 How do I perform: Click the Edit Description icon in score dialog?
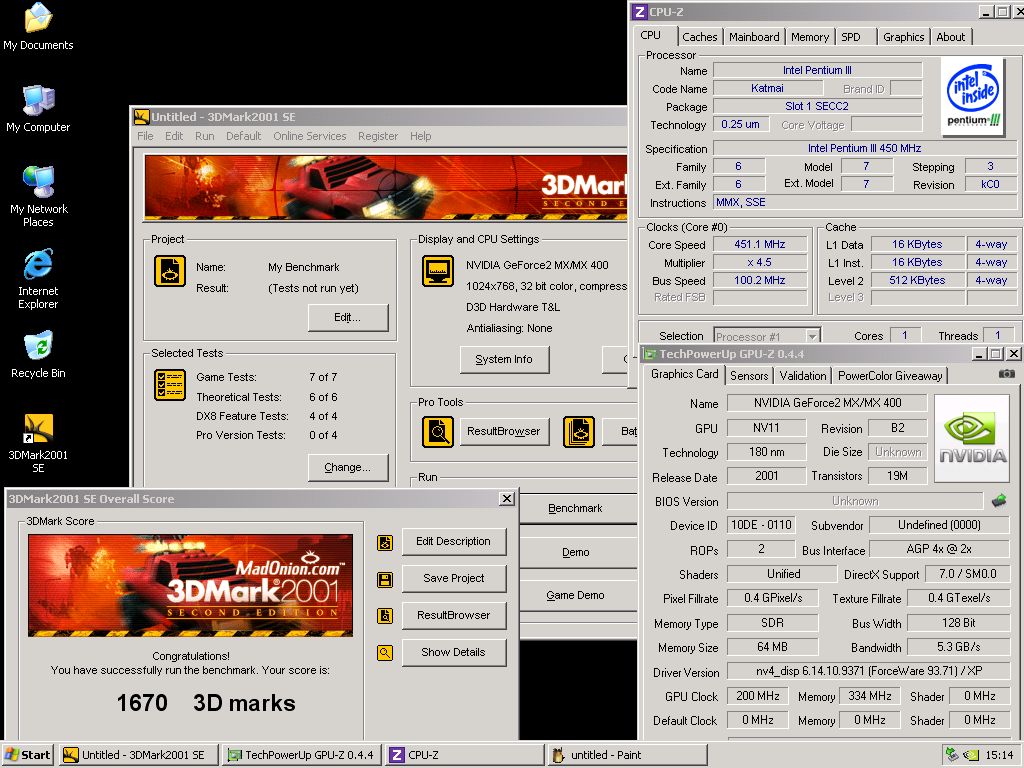coord(385,542)
